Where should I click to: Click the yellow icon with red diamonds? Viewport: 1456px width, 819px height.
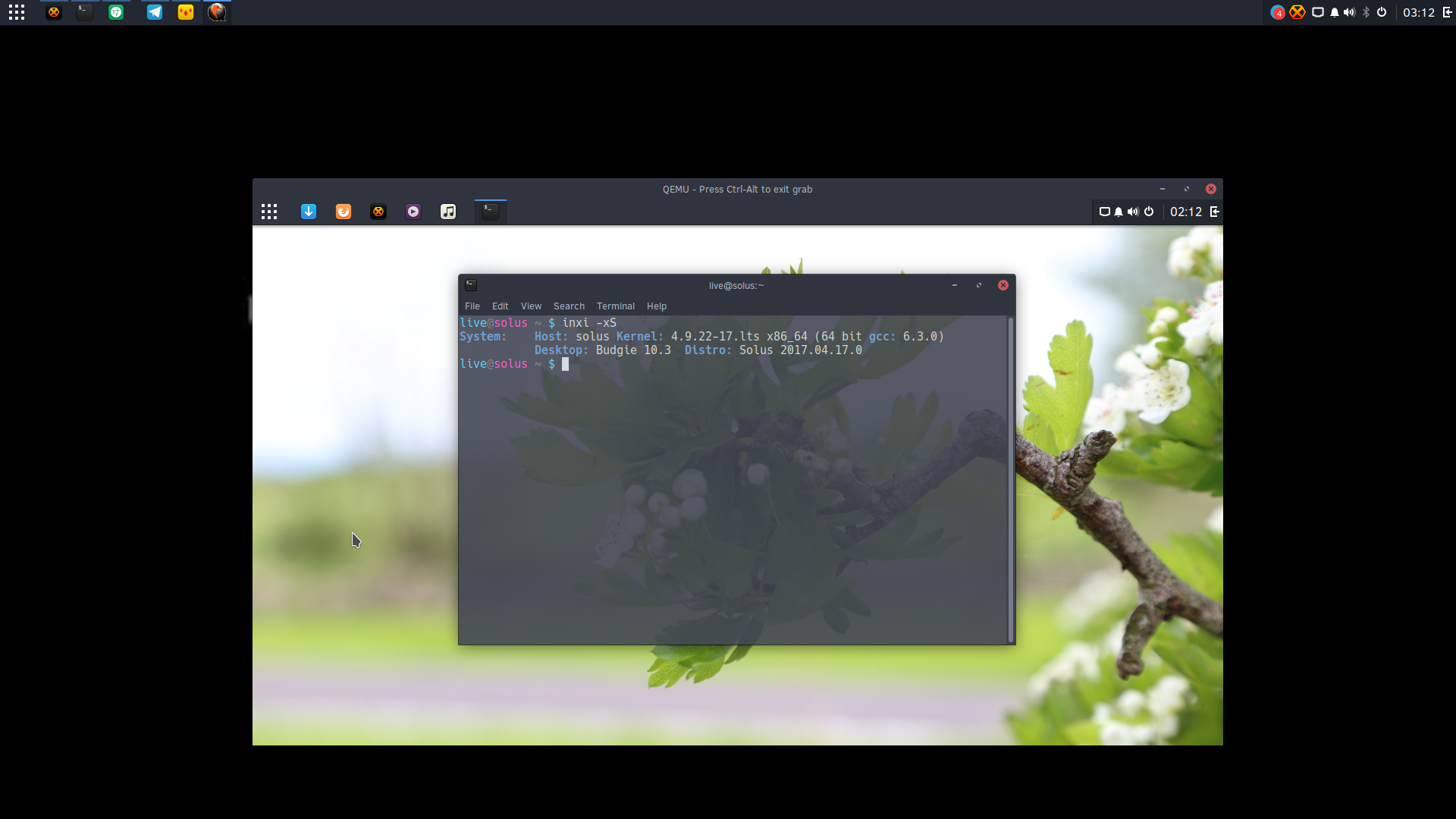186,12
